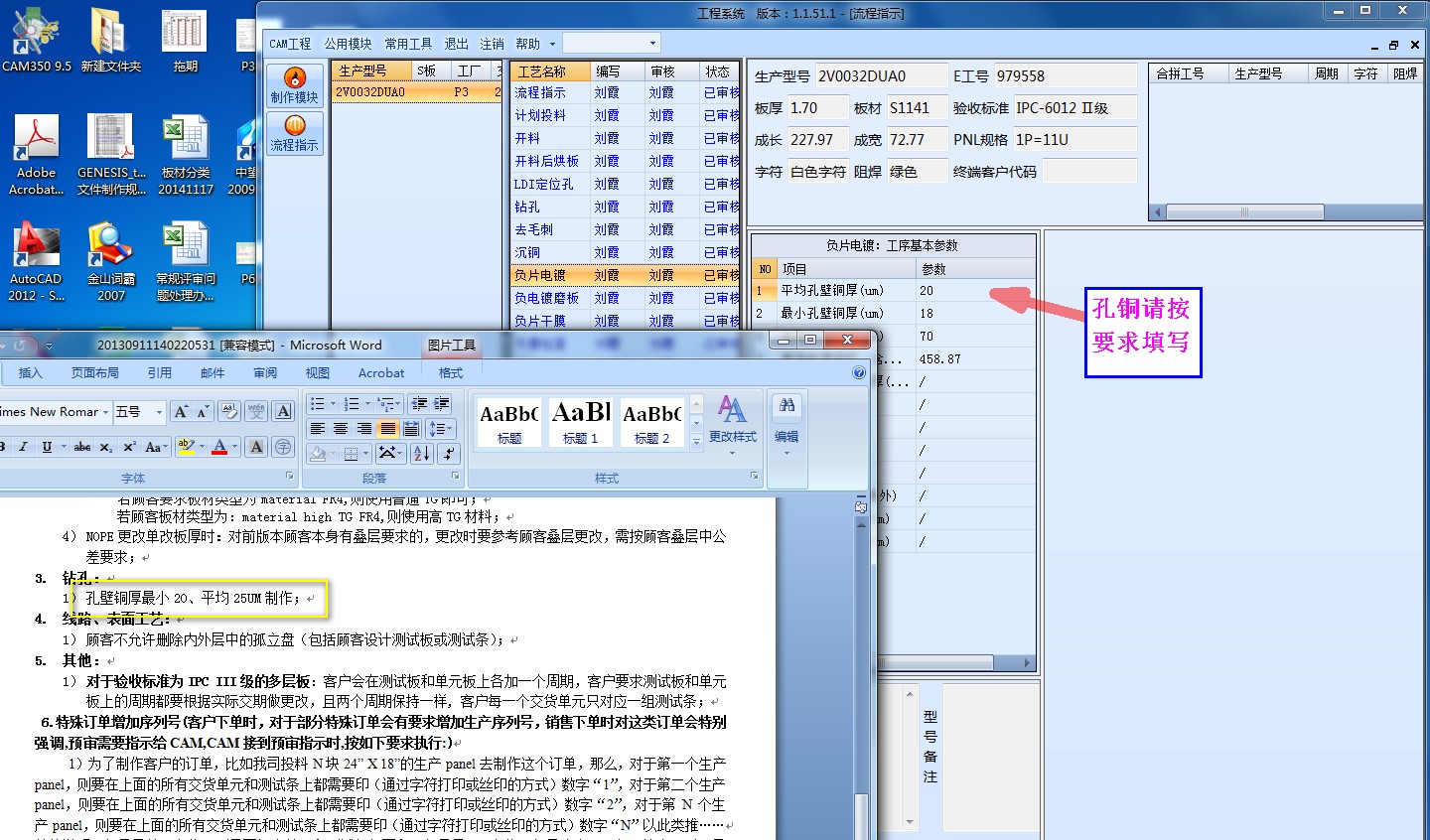Click enclosed character icon in Word
The height and width of the screenshot is (840, 1430).
tap(283, 447)
